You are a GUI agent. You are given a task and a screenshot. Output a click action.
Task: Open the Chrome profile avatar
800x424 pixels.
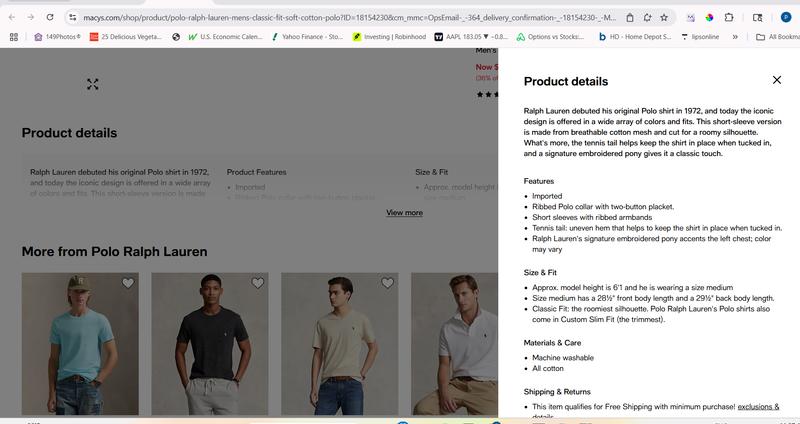pyautogui.click(x=784, y=17)
